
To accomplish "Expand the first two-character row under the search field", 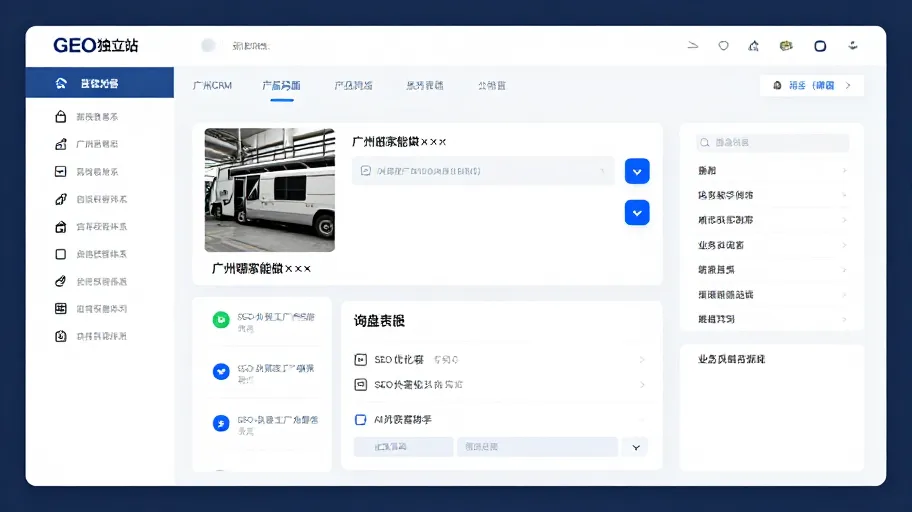I will point(772,170).
